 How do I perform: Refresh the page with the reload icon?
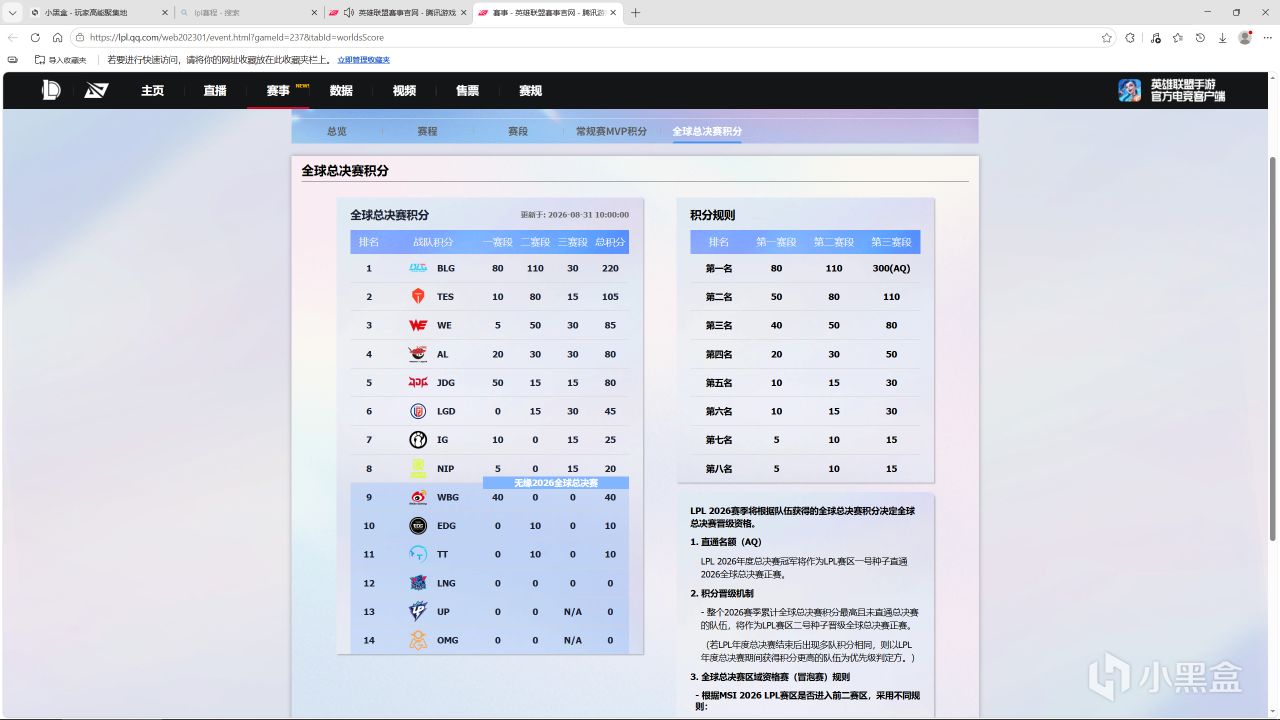click(35, 38)
